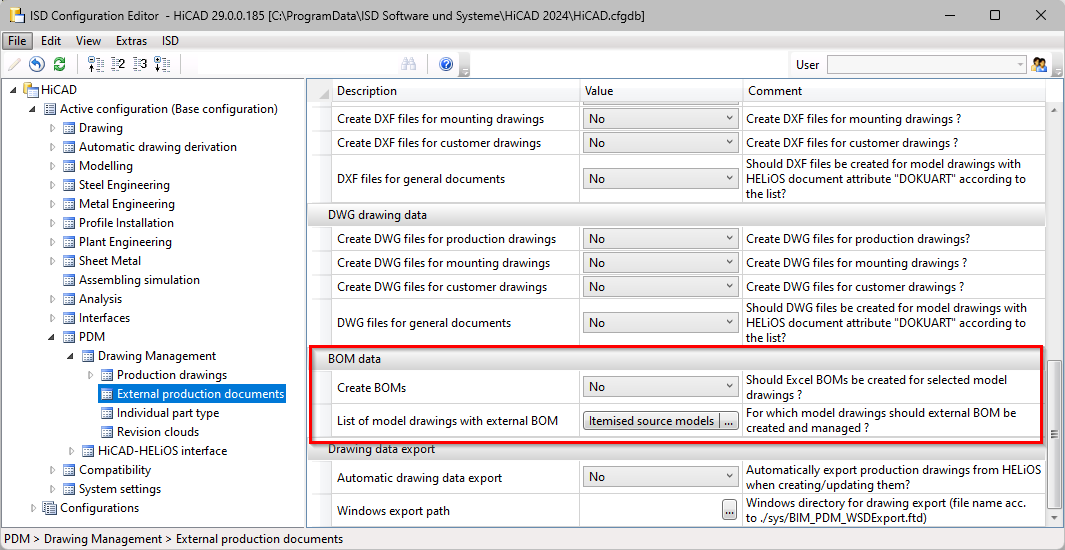The height and width of the screenshot is (550, 1065).
Task: Show tree level 3 via toolbar icon
Action: (140, 65)
